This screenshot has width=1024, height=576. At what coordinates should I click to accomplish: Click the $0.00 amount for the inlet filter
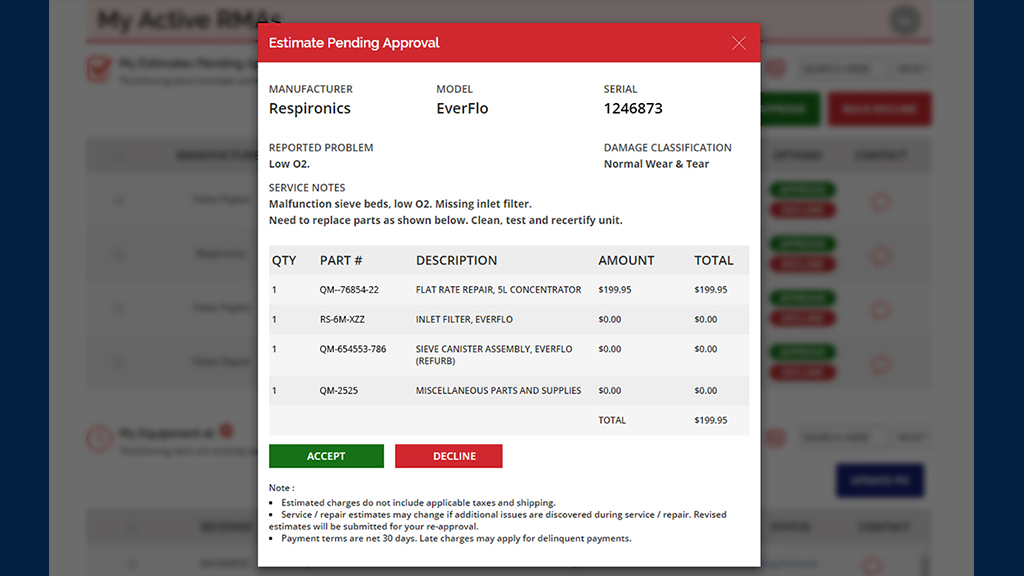click(609, 319)
